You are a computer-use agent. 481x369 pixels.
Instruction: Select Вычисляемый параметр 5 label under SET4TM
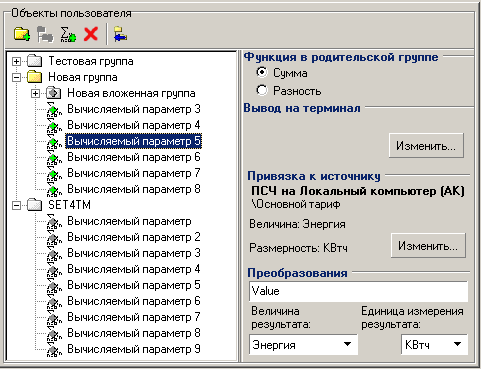click(x=134, y=285)
